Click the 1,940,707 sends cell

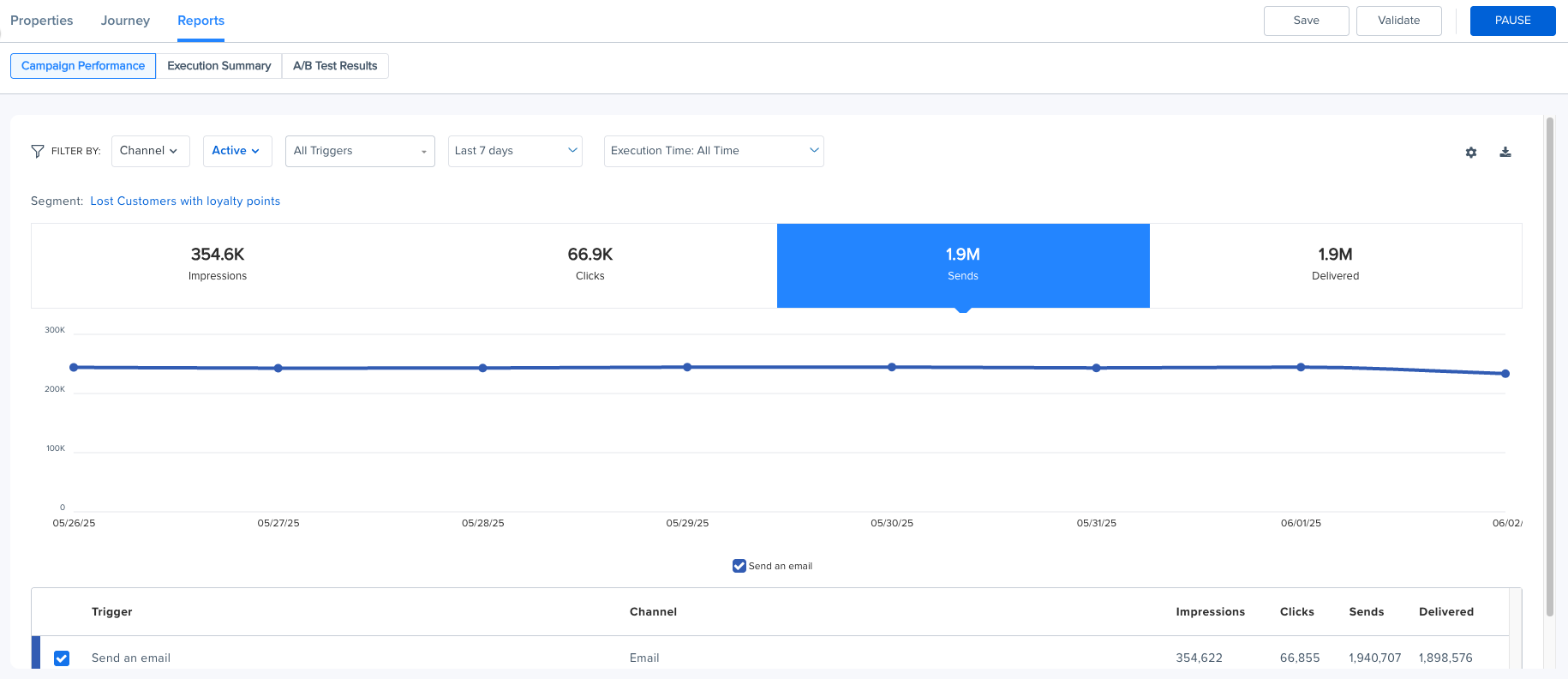pos(1375,658)
